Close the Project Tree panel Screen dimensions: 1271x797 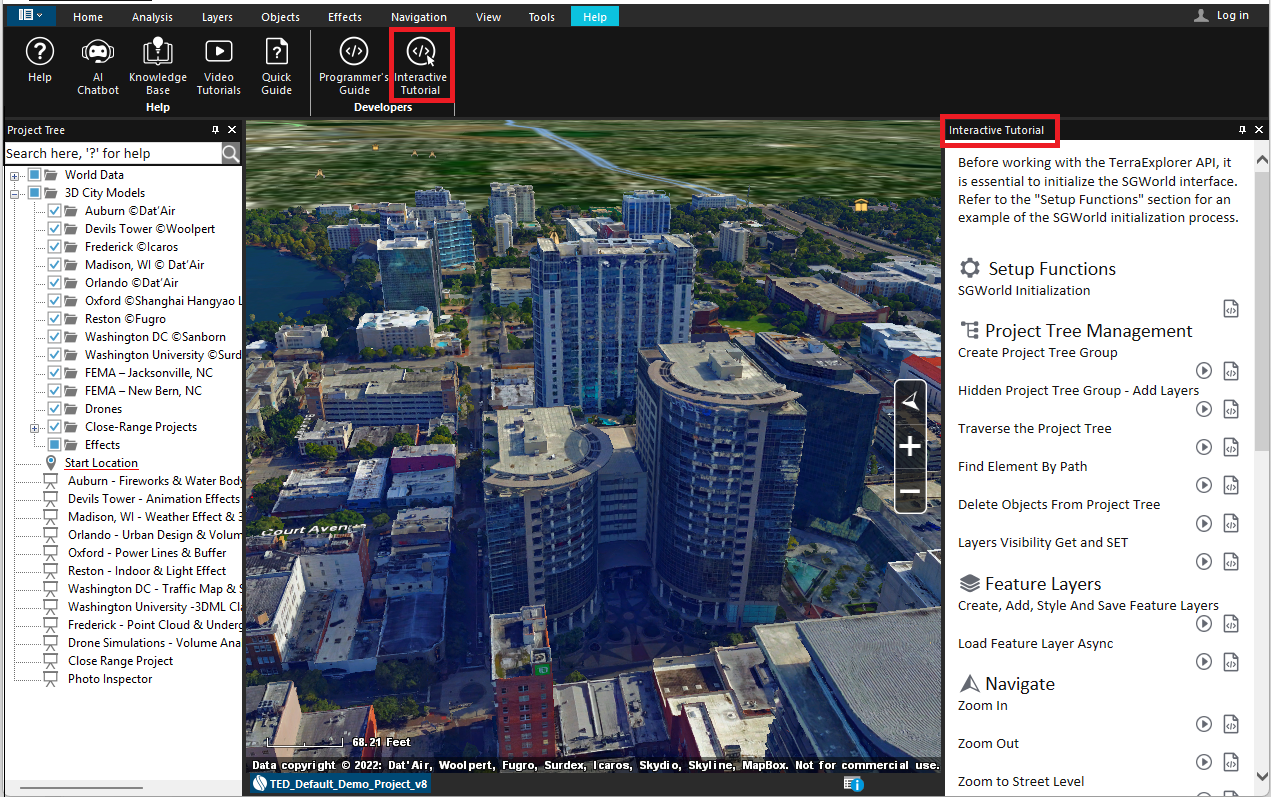(232, 130)
